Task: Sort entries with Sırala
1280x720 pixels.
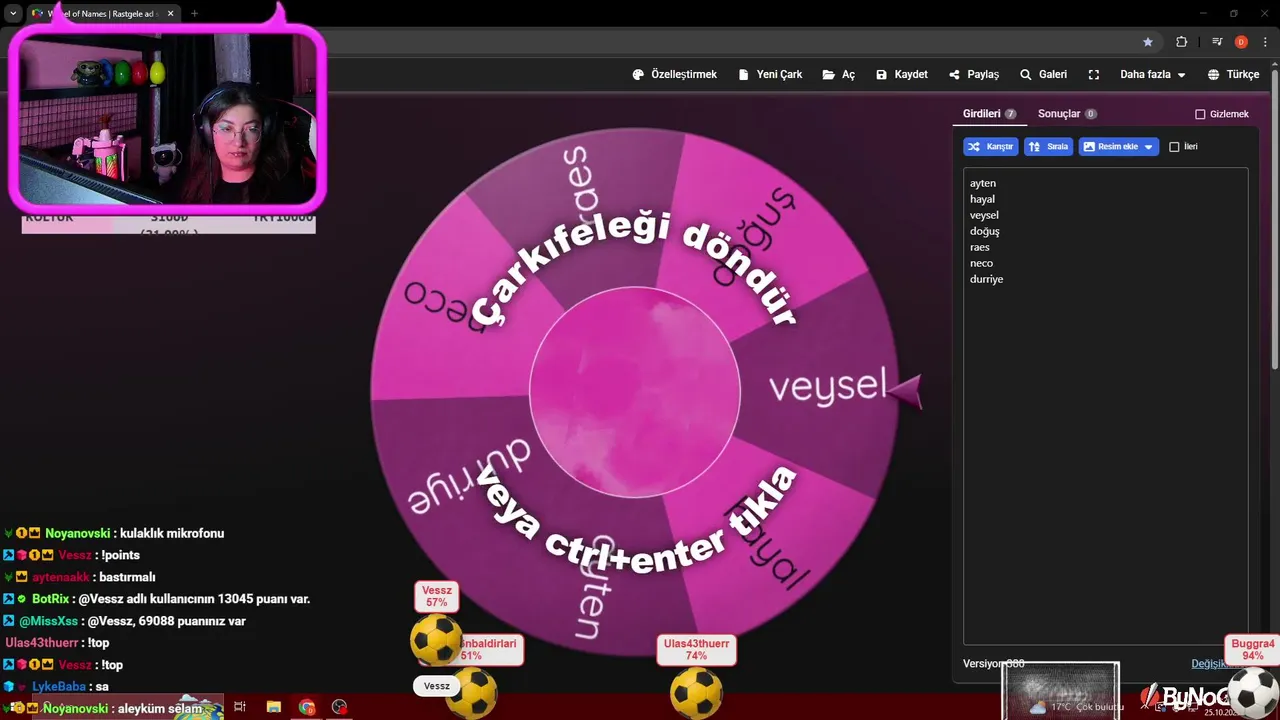Action: (1048, 147)
